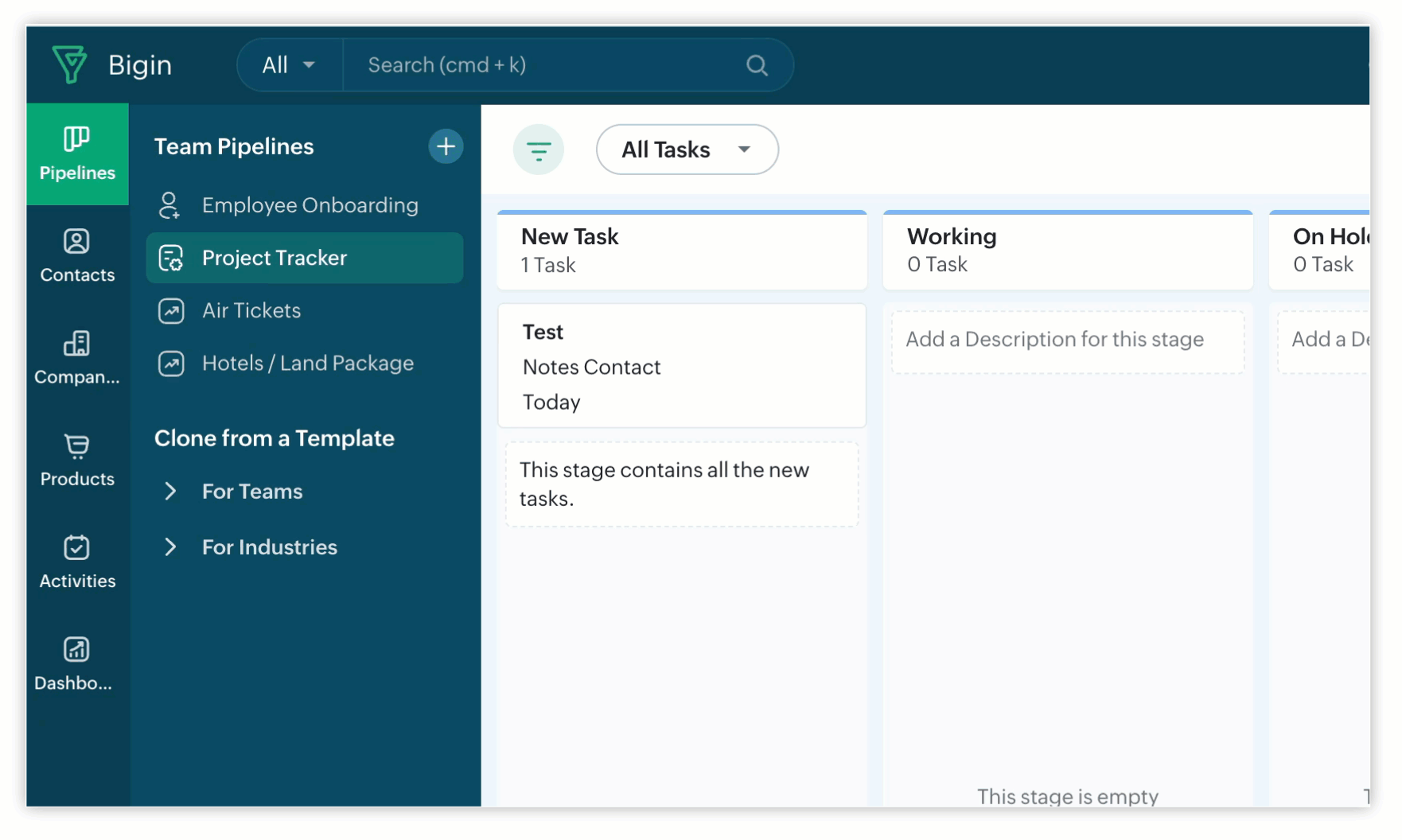Click the Working stage header

point(1068,251)
